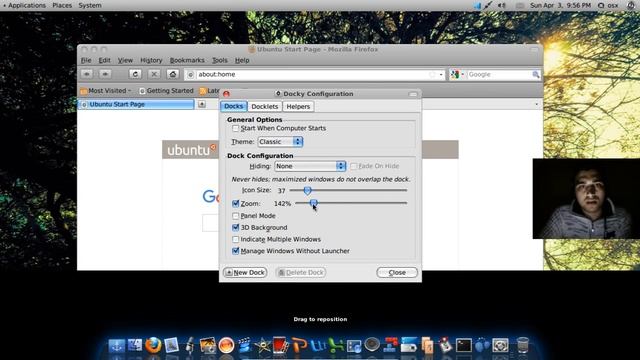The width and height of the screenshot is (640, 360).
Task: Open the blue W word processor in dock
Action: pos(318,345)
